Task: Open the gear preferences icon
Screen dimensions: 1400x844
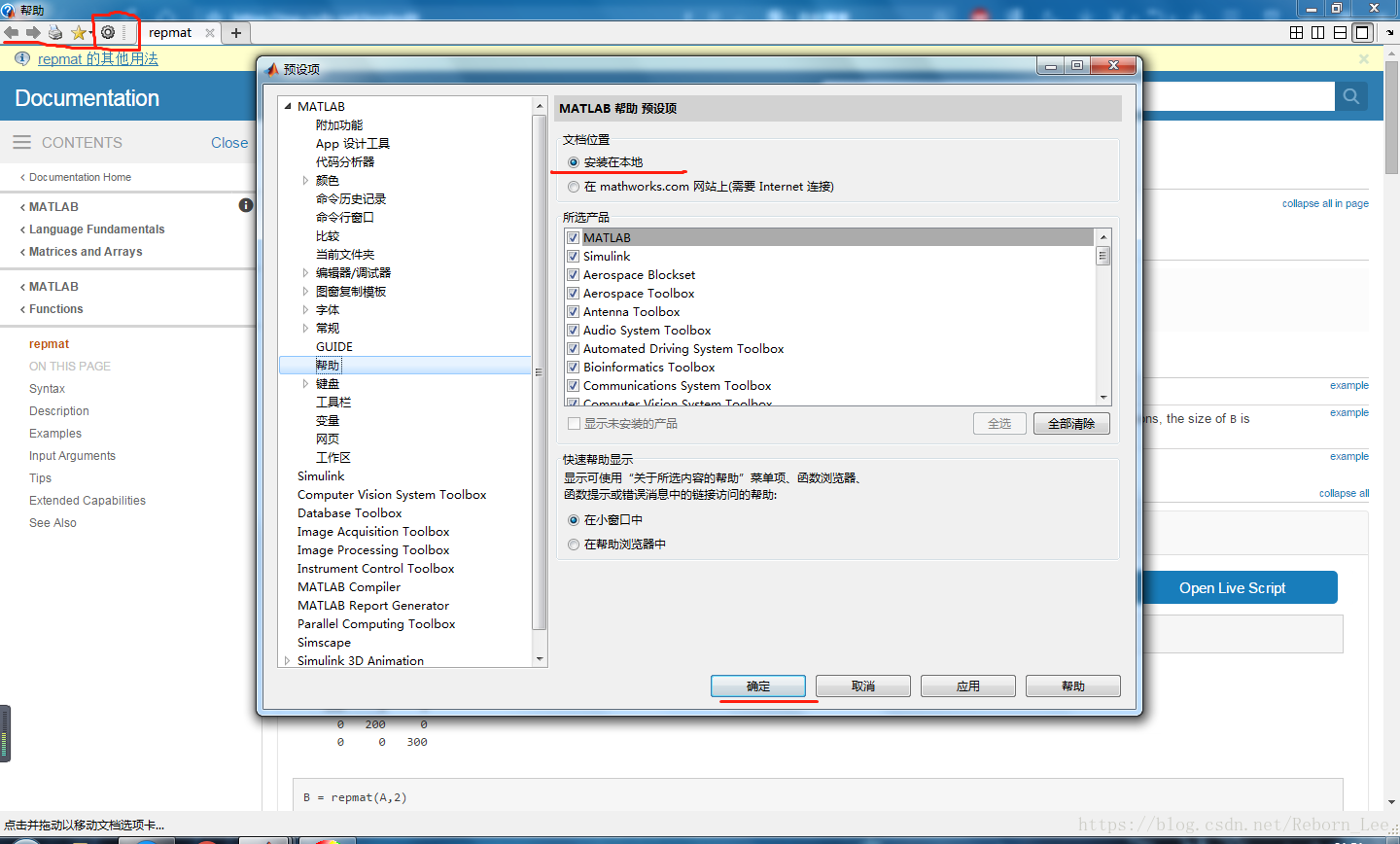Action: 108,32
